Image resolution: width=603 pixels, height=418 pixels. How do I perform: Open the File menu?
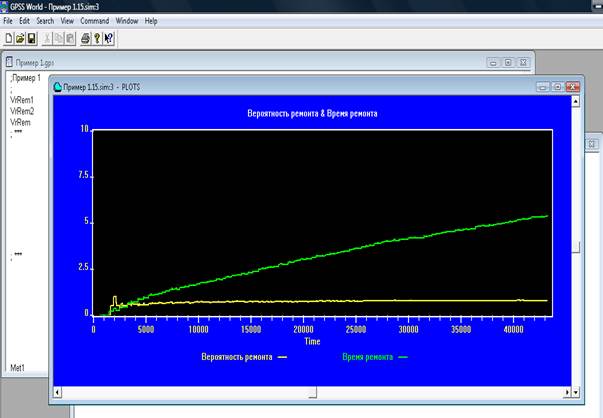click(x=8, y=21)
